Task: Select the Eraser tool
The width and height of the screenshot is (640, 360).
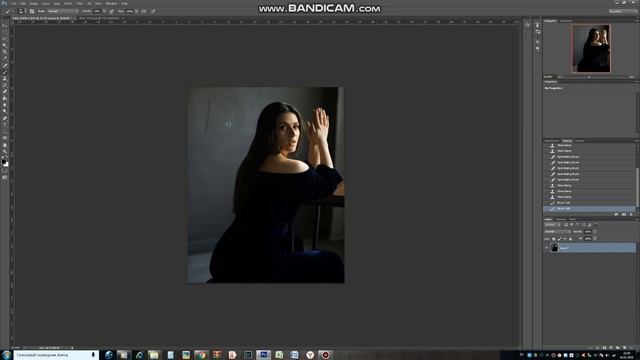Action: [5, 91]
